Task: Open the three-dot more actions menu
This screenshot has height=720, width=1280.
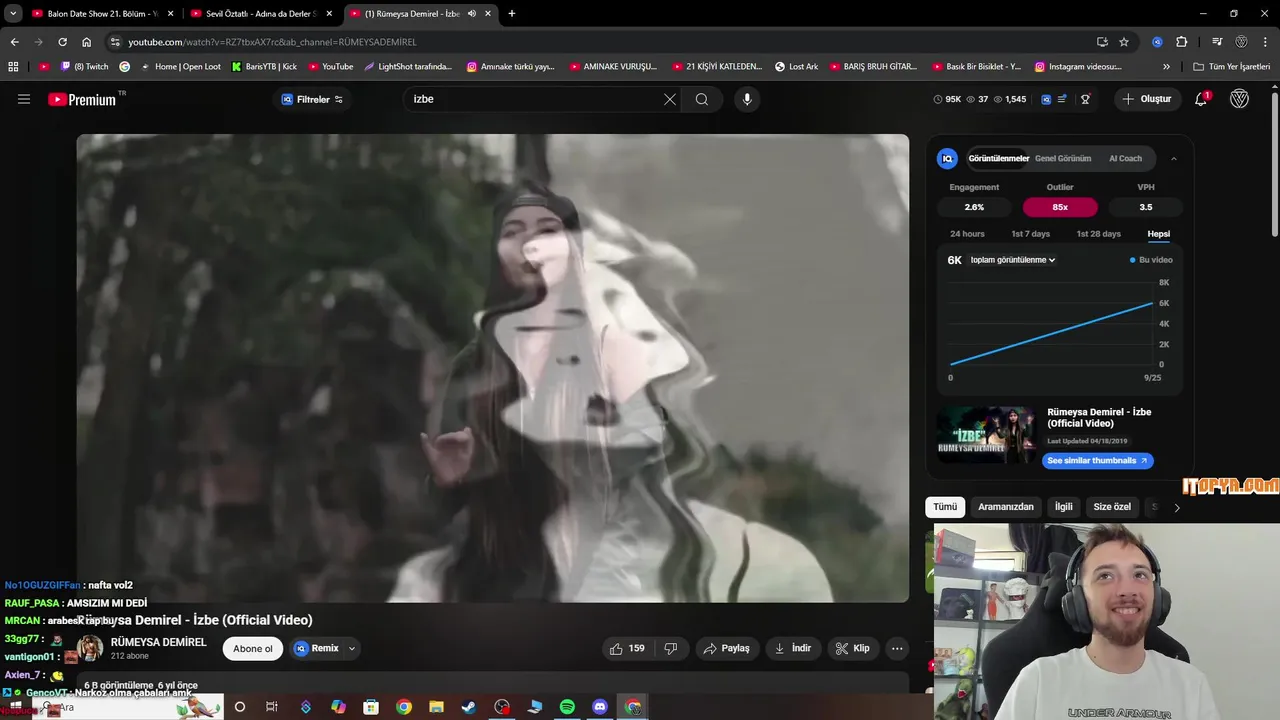Action: 897,648
